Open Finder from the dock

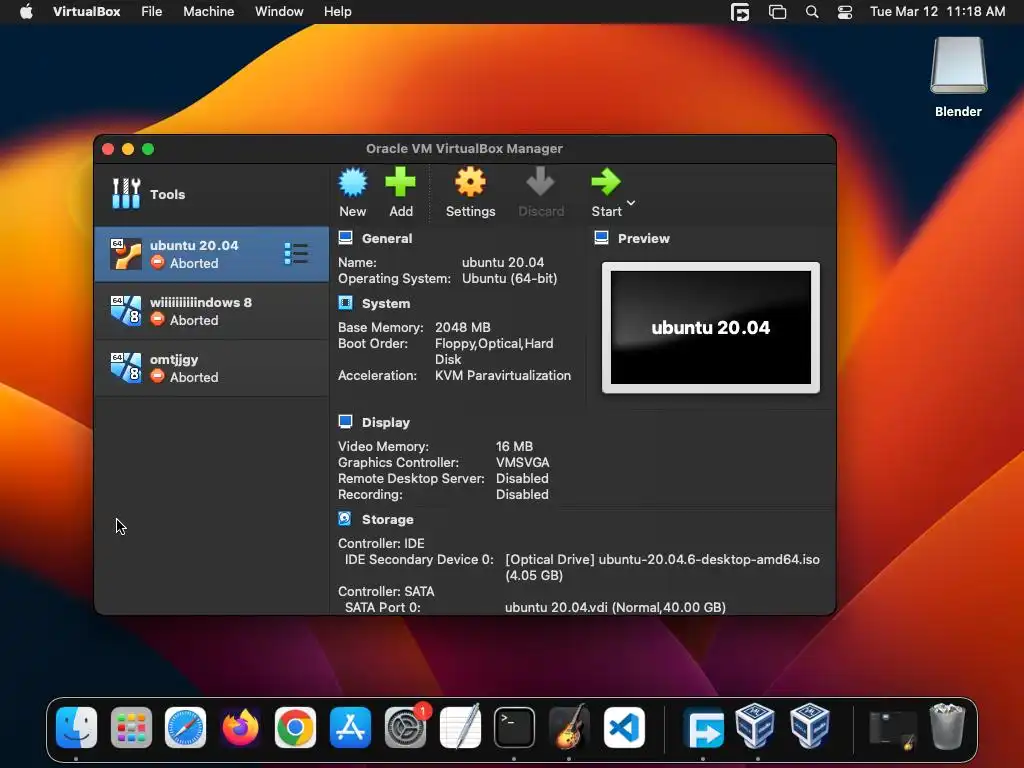(x=76, y=728)
